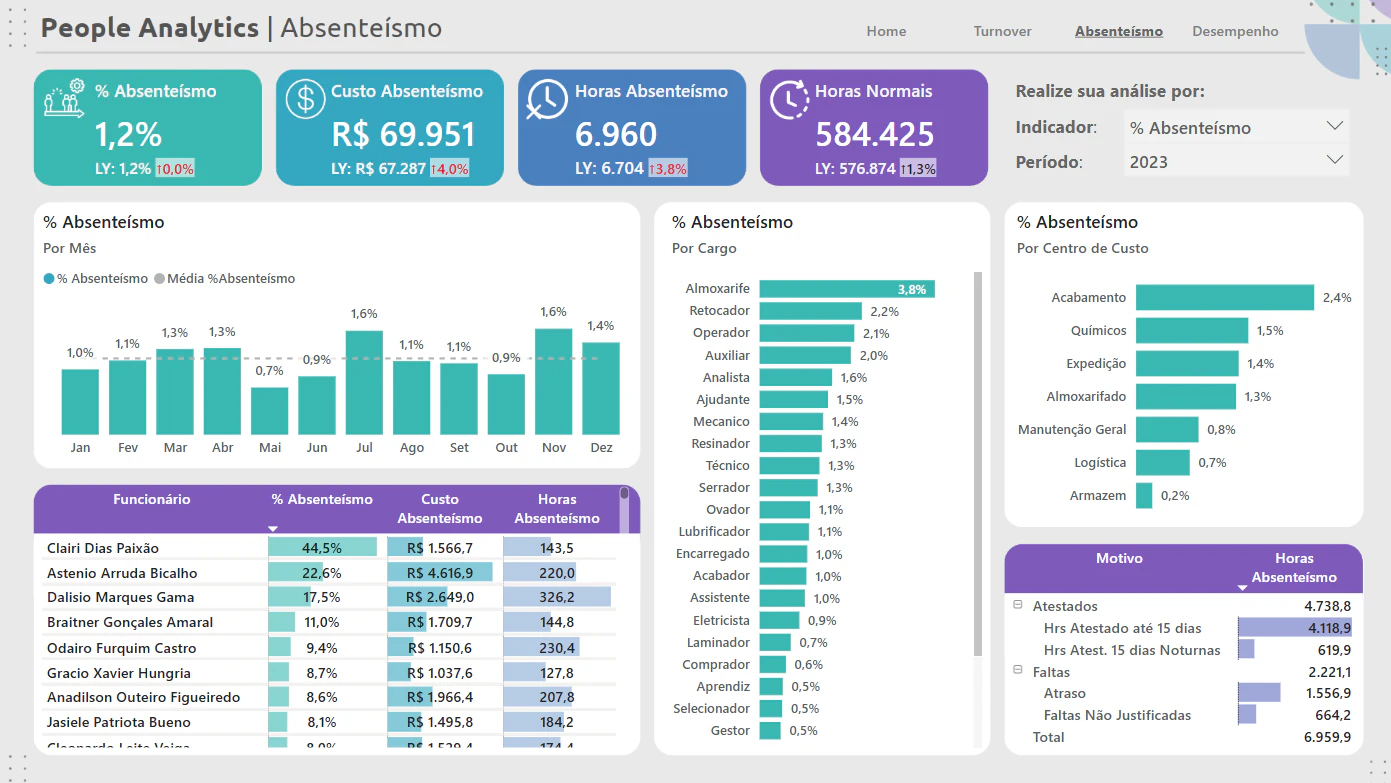Sort employee table by Horas Absenteísmo header
The image size is (1391, 783).
pos(557,508)
